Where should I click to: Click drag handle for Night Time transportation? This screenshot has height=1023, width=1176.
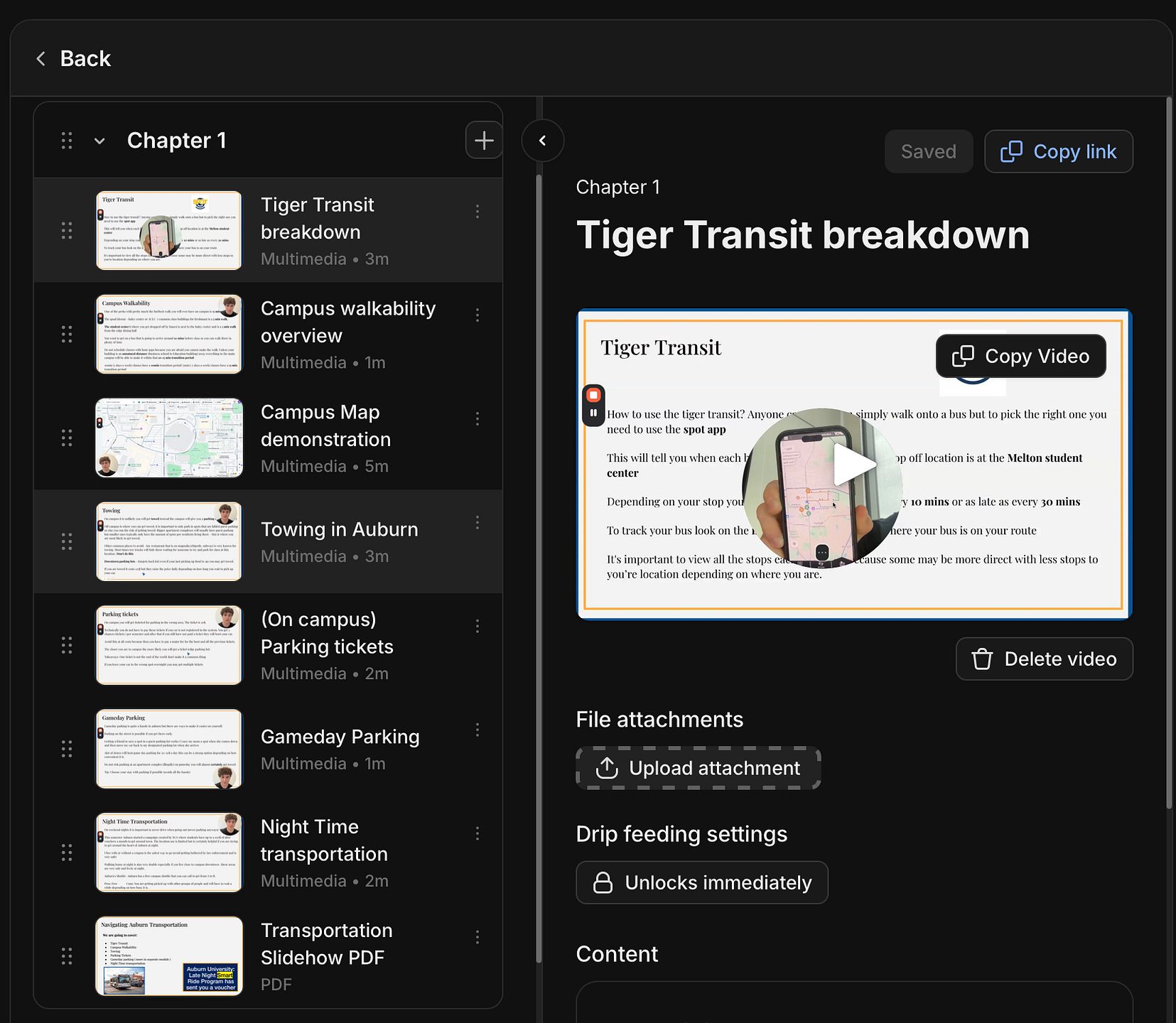(67, 852)
